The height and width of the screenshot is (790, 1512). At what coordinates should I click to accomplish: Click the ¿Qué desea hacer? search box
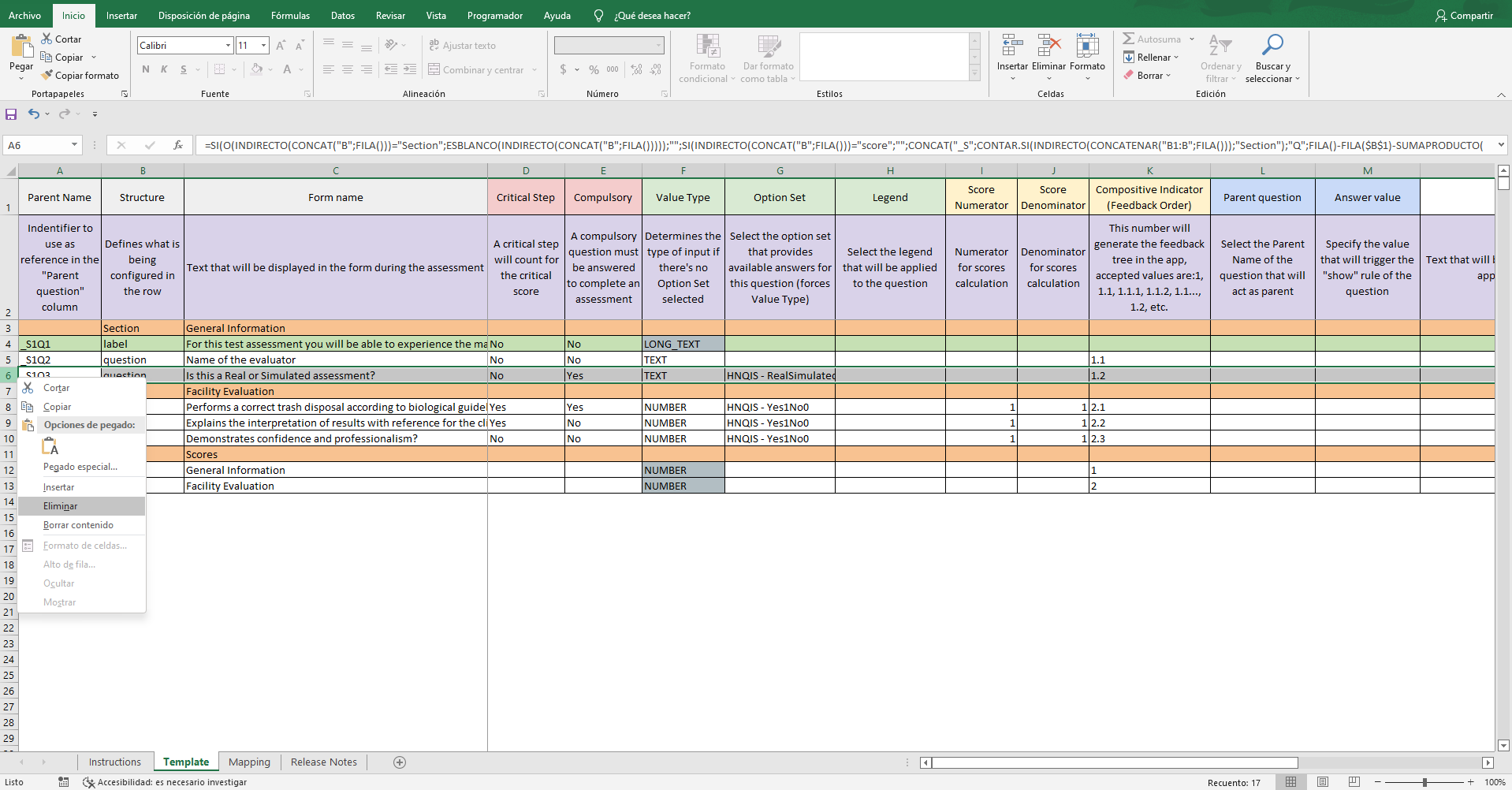pyautogui.click(x=652, y=16)
